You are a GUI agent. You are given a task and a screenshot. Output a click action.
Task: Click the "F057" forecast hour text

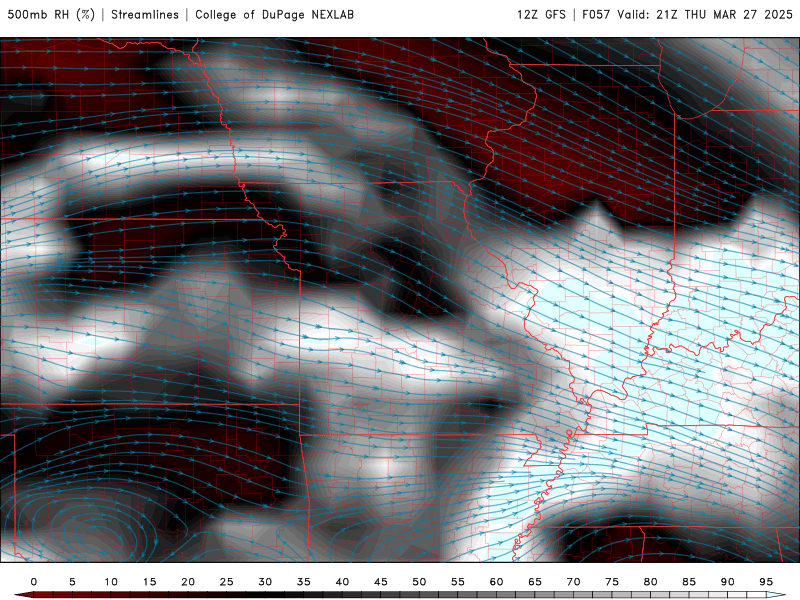pyautogui.click(x=596, y=14)
